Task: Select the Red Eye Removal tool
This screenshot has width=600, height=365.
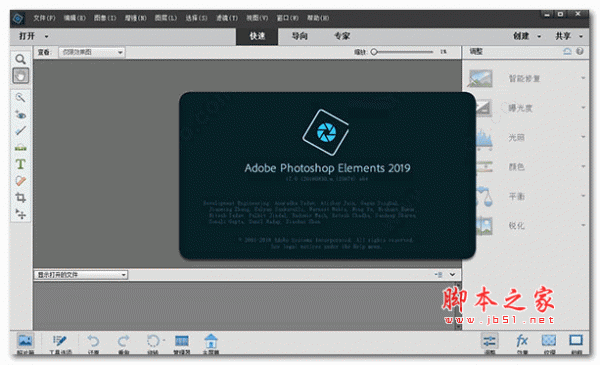Action: click(x=20, y=114)
